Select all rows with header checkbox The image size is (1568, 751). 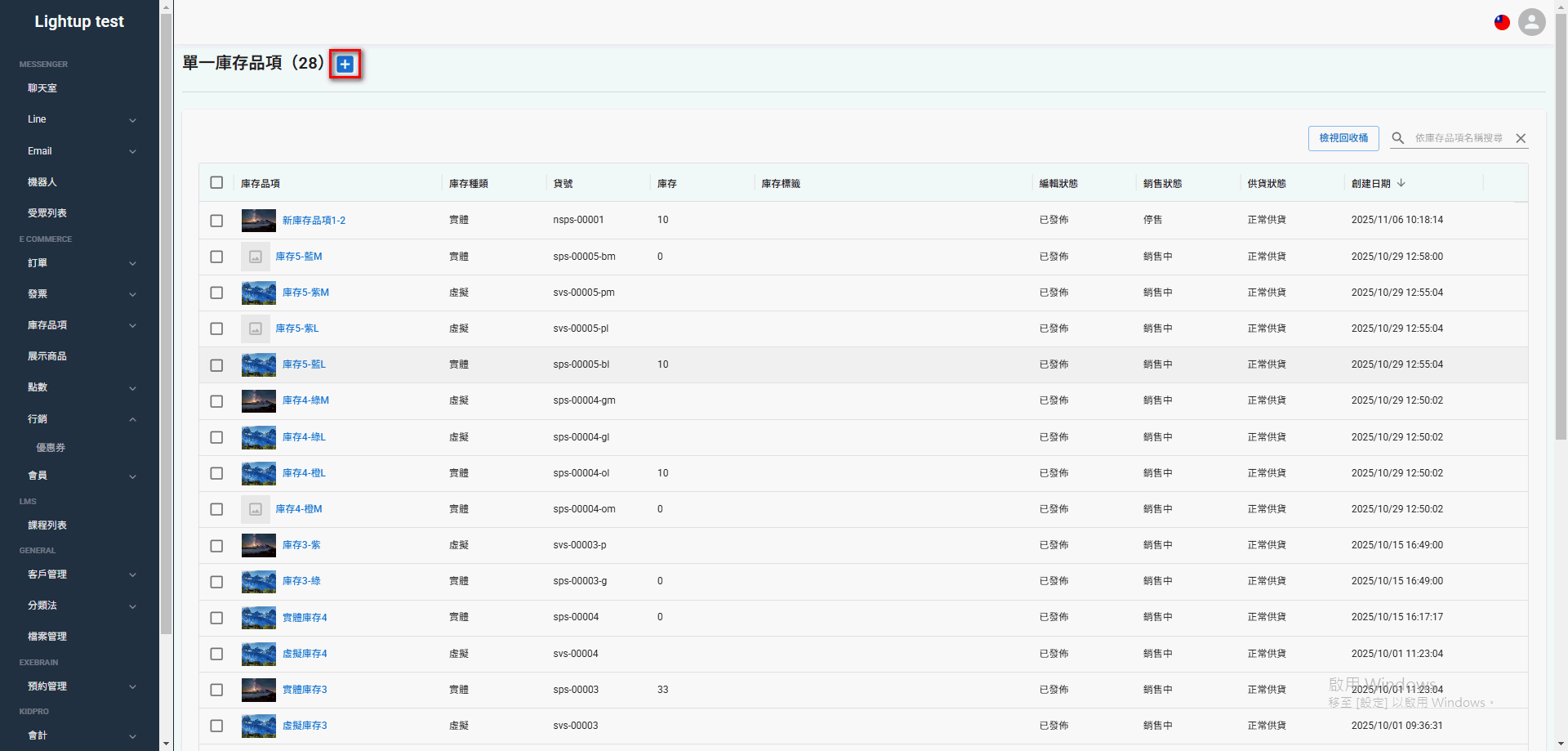click(x=216, y=182)
